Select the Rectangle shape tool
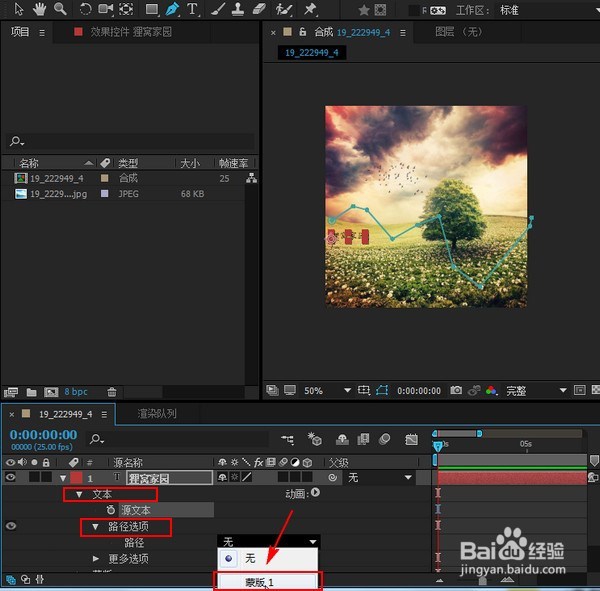This screenshot has height=591, width=600. coord(152,9)
